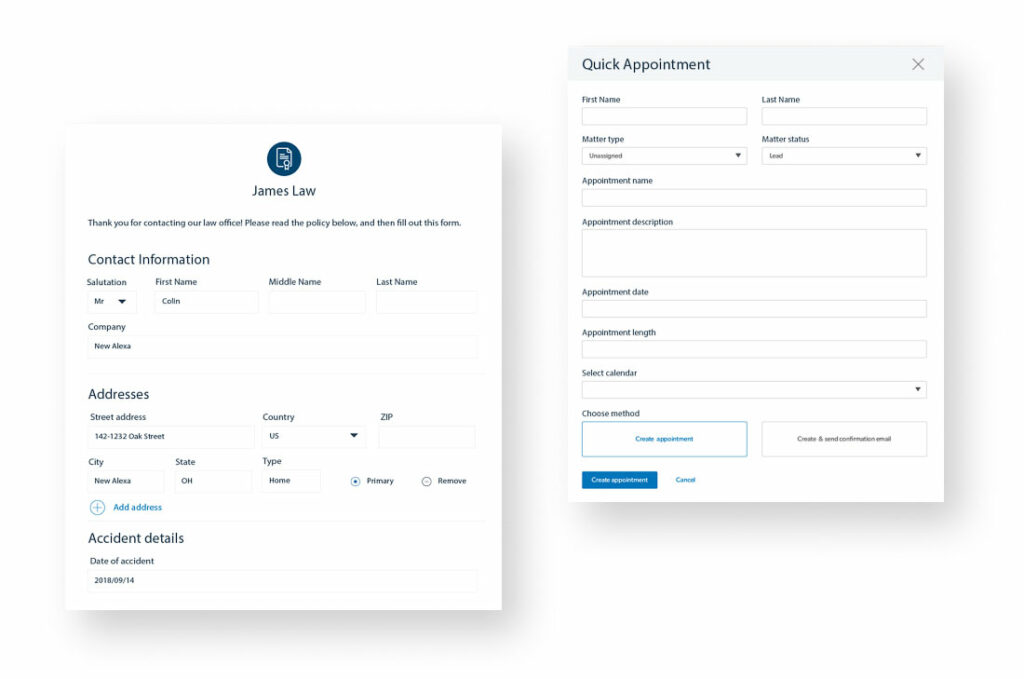Open the Salutation dropdown showing Mr
This screenshot has height=679, width=1024.
point(112,302)
